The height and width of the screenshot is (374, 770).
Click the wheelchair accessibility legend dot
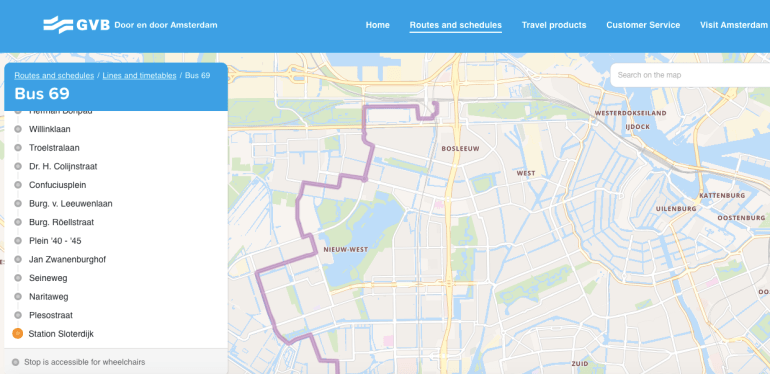coord(15,362)
